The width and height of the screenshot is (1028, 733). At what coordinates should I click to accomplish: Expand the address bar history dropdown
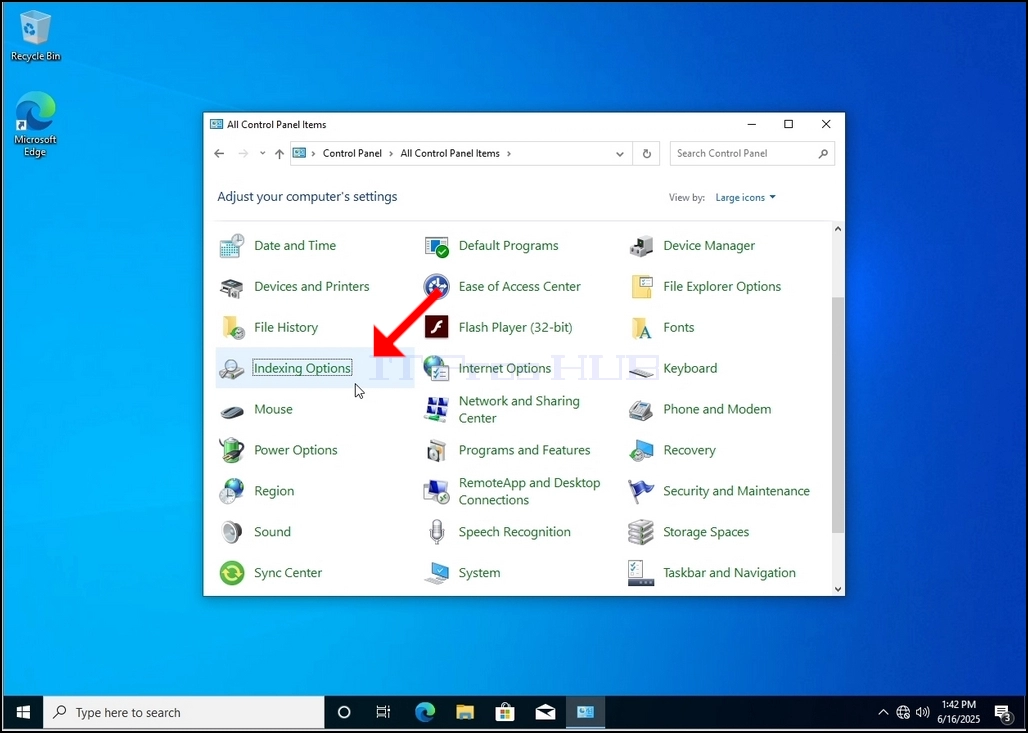pos(620,154)
